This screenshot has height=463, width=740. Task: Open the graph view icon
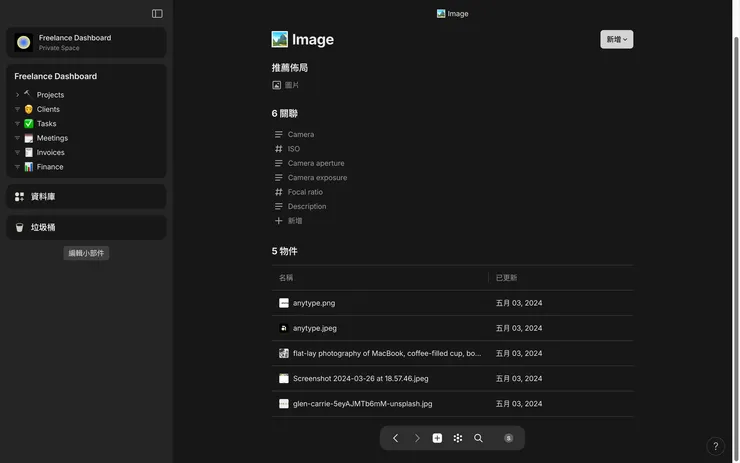(x=458, y=438)
